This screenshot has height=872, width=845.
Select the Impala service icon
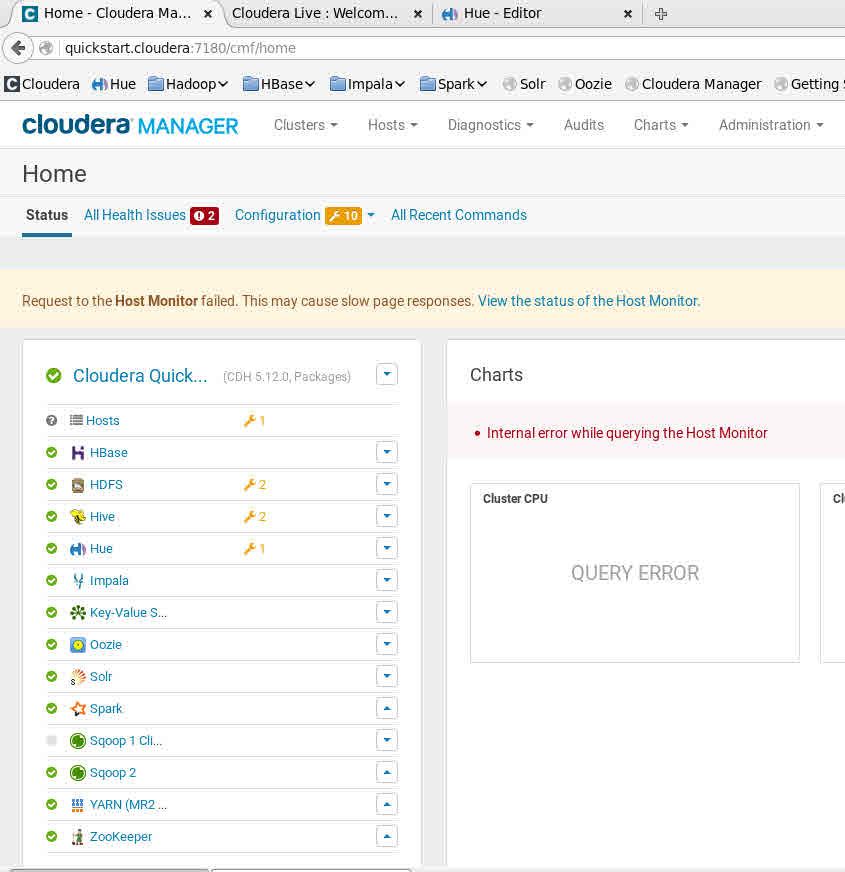coord(77,580)
